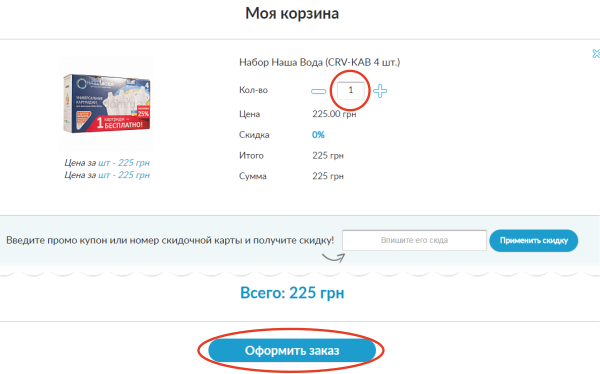Select the Сумма value 225 грн
This screenshot has height=374, width=600.
(328, 176)
